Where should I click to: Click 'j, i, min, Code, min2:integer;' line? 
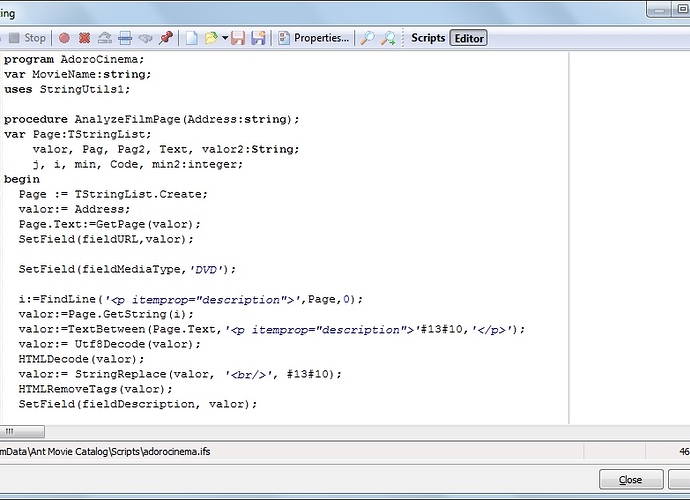coord(137,164)
